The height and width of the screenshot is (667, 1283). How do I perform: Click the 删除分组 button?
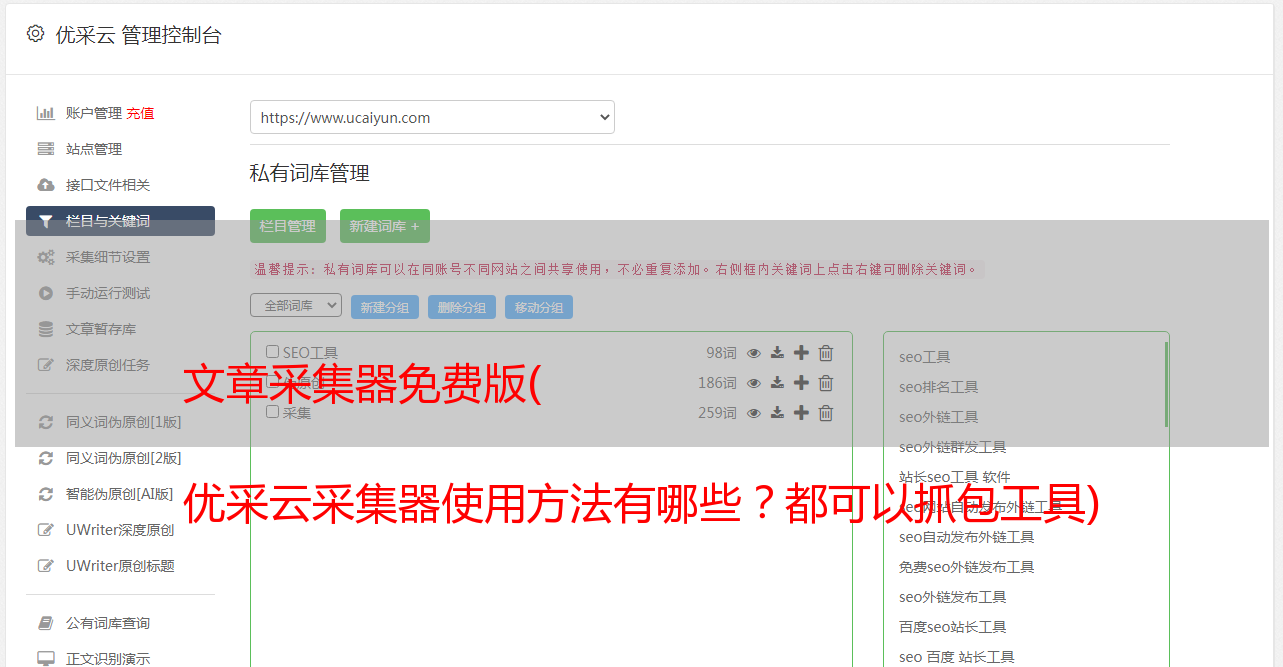(462, 307)
